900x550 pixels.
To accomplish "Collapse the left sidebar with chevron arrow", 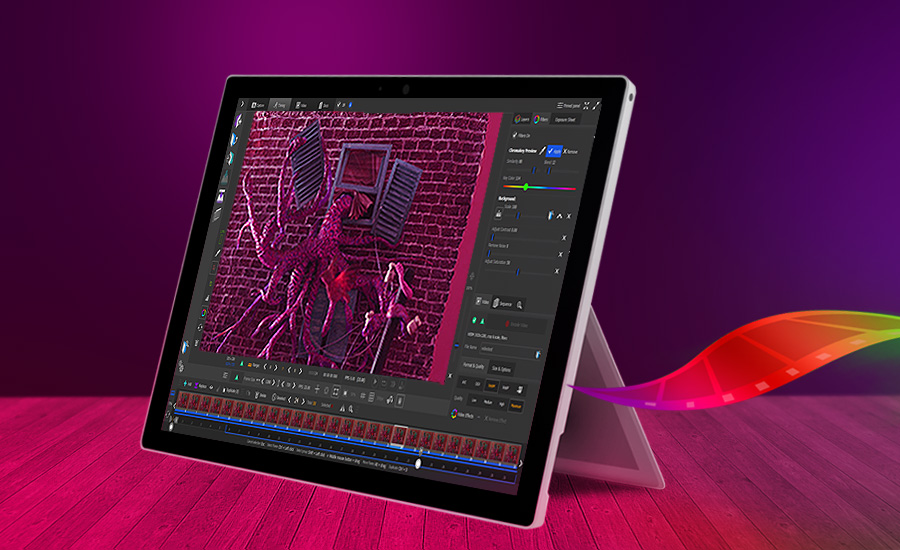I will pos(241,103).
